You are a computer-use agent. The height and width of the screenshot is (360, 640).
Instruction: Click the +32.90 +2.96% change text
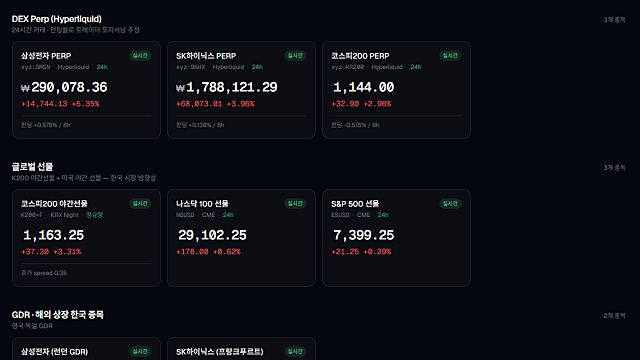361,104
